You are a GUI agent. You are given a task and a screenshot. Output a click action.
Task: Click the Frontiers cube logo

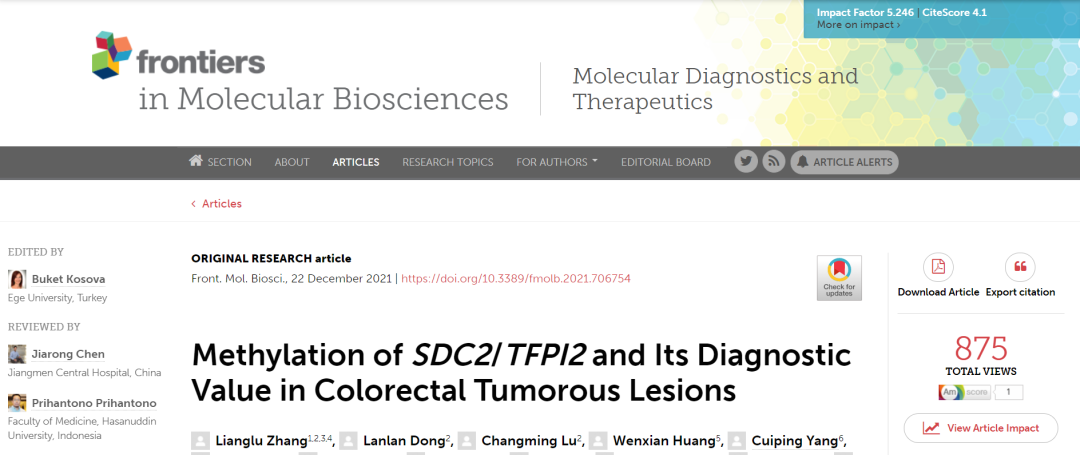[x=112, y=54]
